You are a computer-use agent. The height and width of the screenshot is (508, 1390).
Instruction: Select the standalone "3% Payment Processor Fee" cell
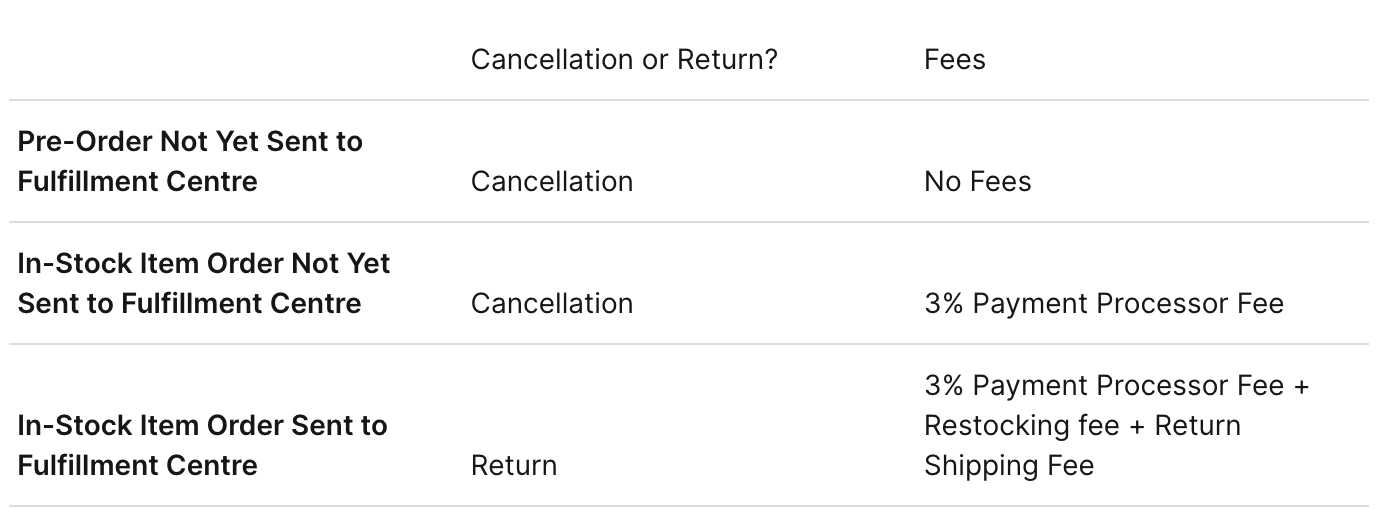(x=1103, y=304)
